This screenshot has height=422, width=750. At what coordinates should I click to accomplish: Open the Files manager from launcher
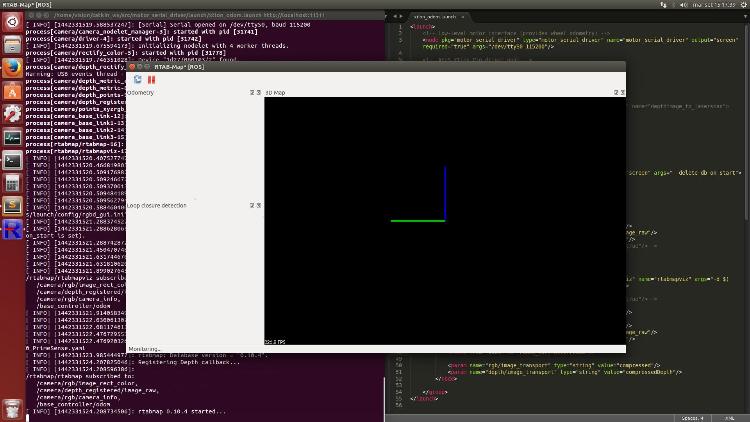coord(12,44)
